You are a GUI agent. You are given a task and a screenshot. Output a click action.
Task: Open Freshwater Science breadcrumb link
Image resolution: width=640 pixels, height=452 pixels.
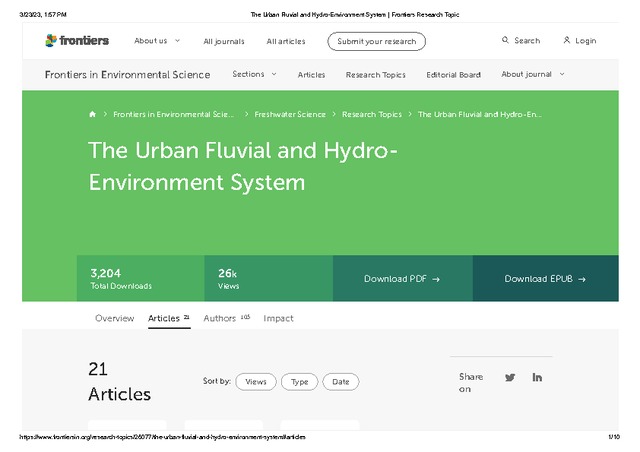290,115
